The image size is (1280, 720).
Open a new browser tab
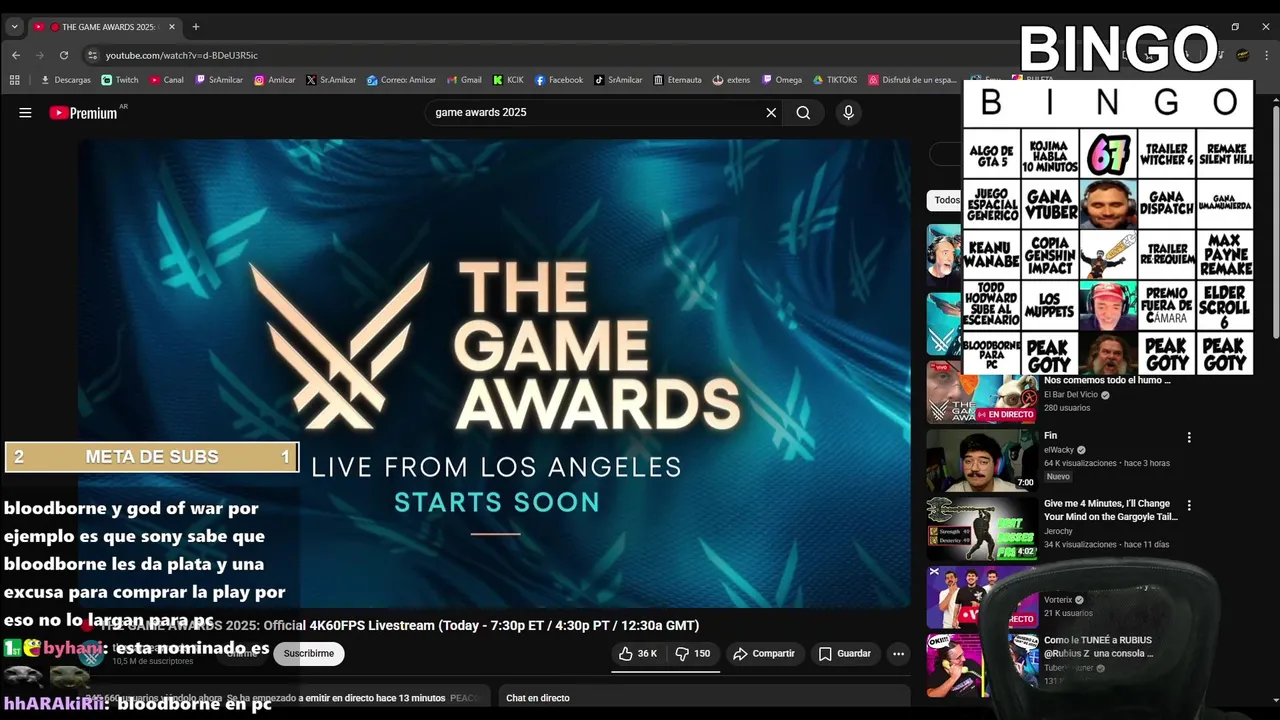click(x=196, y=27)
